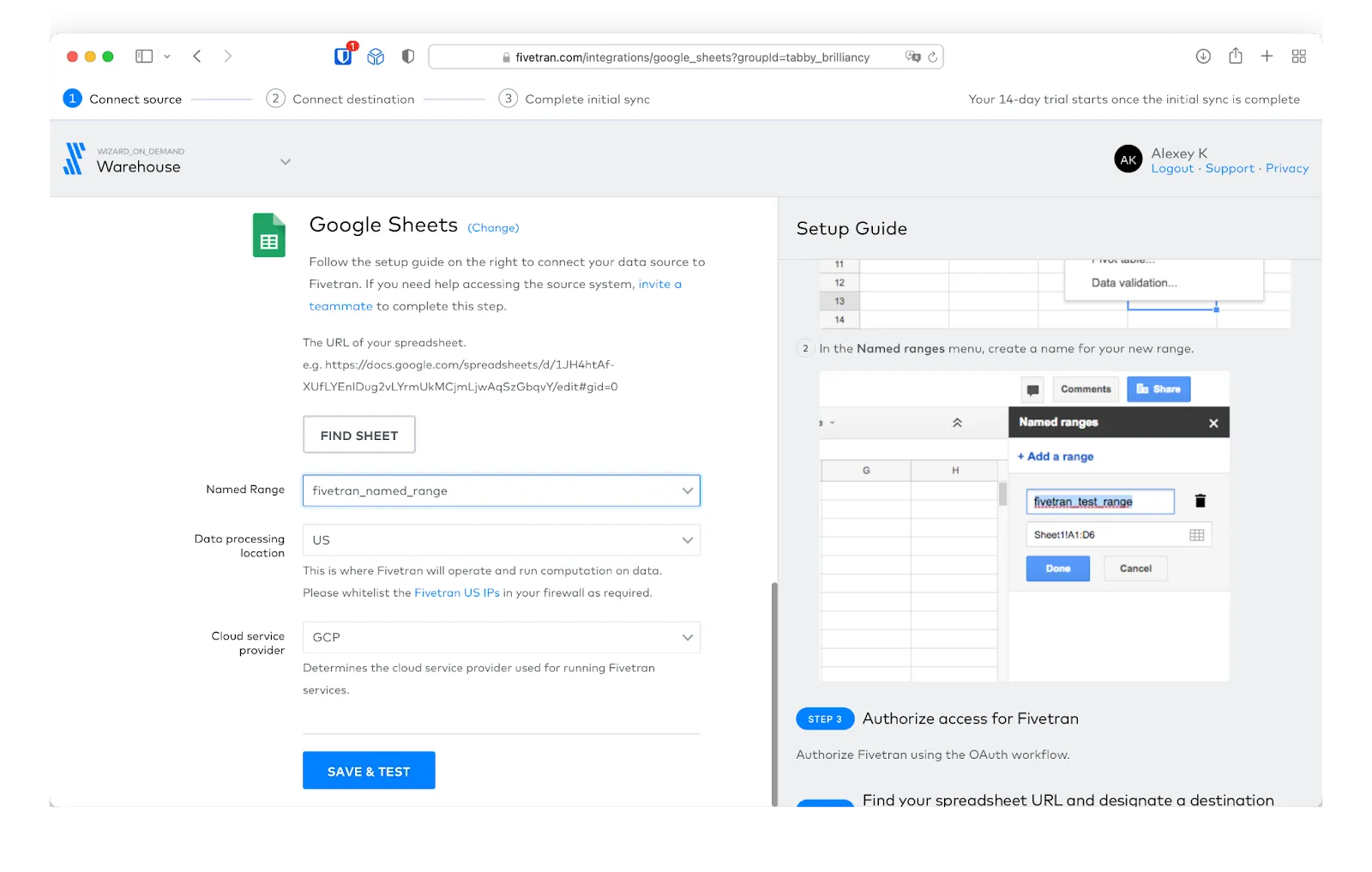Click row 13 header in guide image
Viewport: 1372px width, 872px height.
(839, 301)
